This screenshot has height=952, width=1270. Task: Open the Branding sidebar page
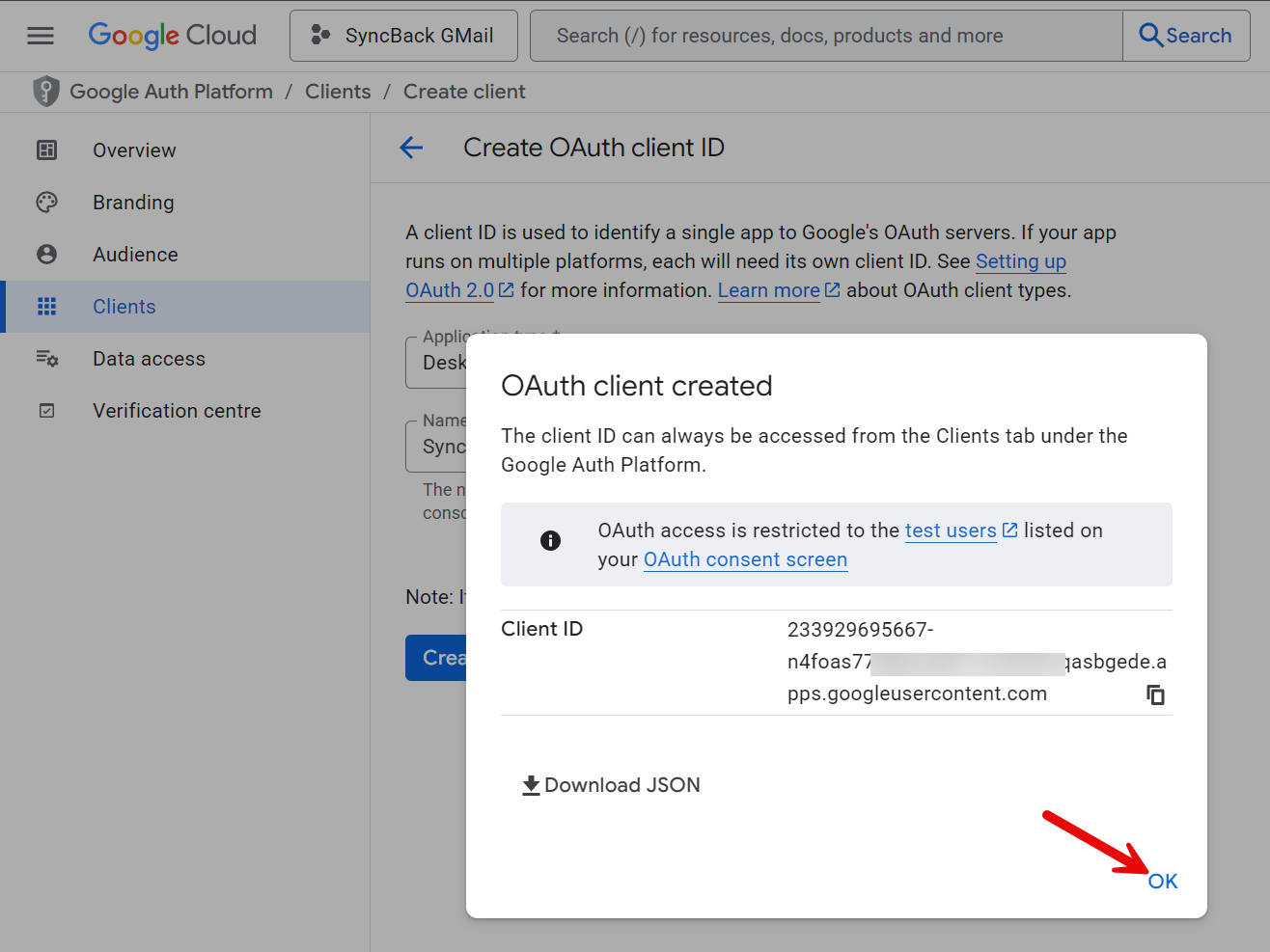(x=133, y=203)
